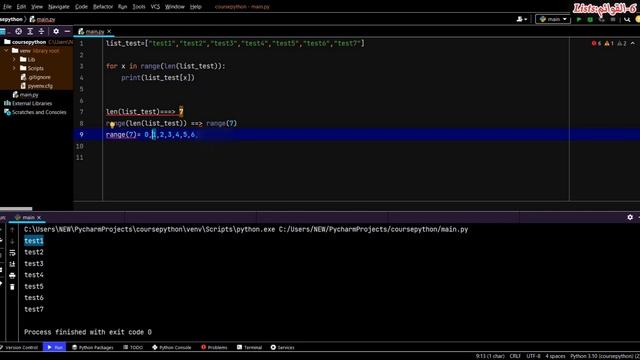Click UTF-8 encoding in status bar
This screenshot has height=360, width=640.
point(533,356)
